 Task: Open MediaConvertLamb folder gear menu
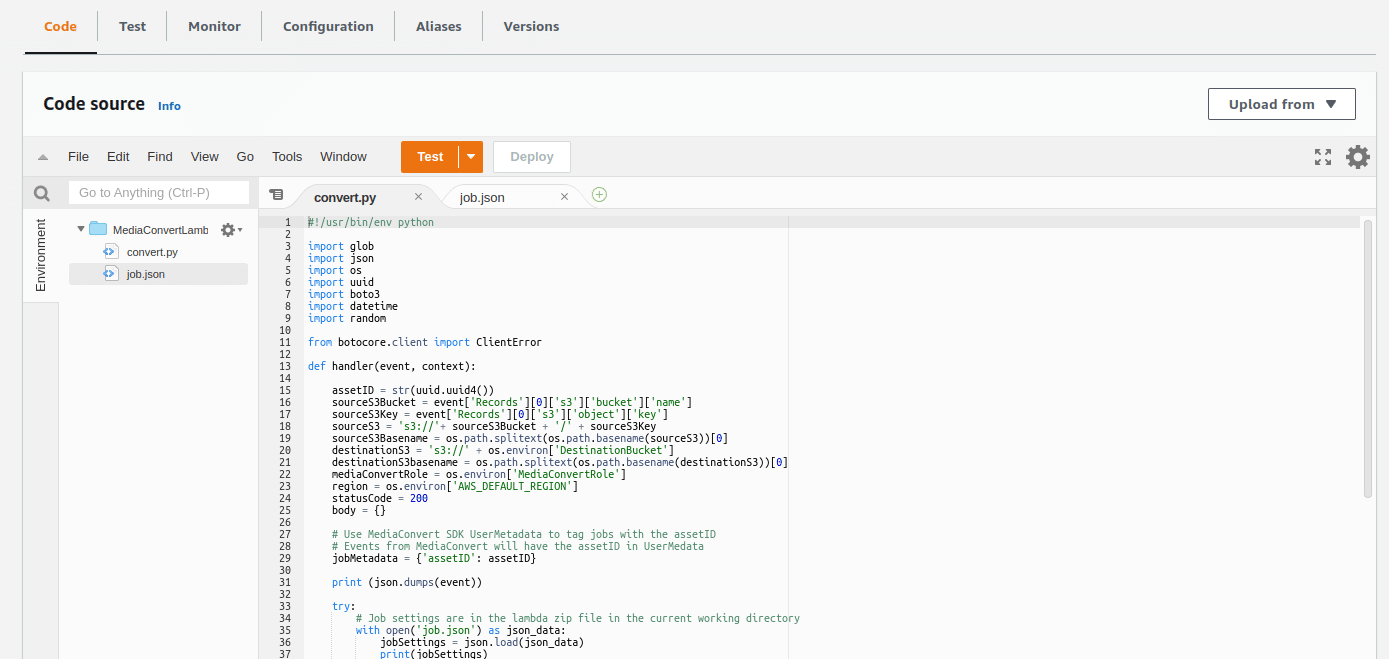pyautogui.click(x=229, y=230)
